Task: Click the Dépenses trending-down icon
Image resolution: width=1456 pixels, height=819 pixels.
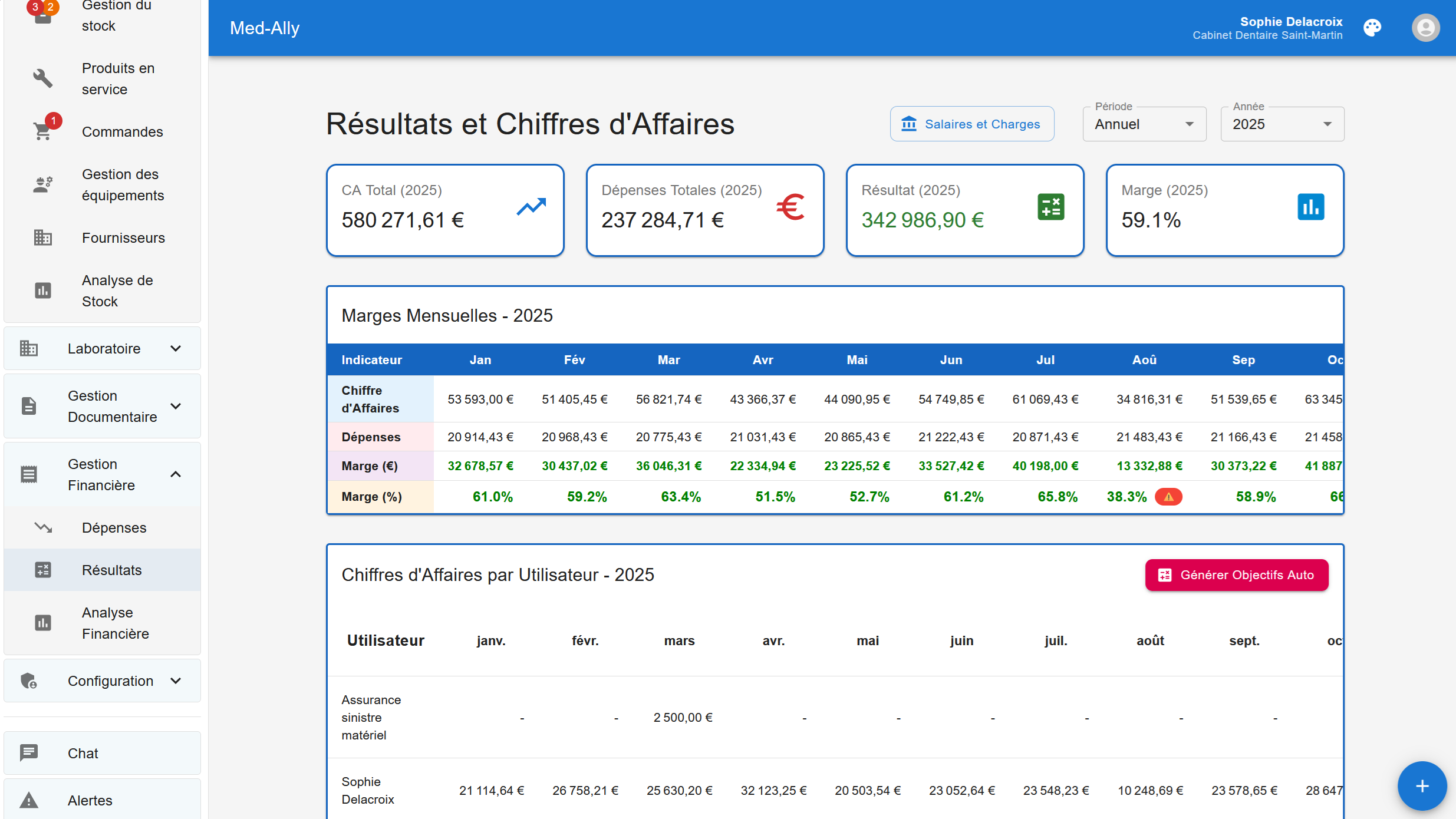Action: [x=42, y=527]
